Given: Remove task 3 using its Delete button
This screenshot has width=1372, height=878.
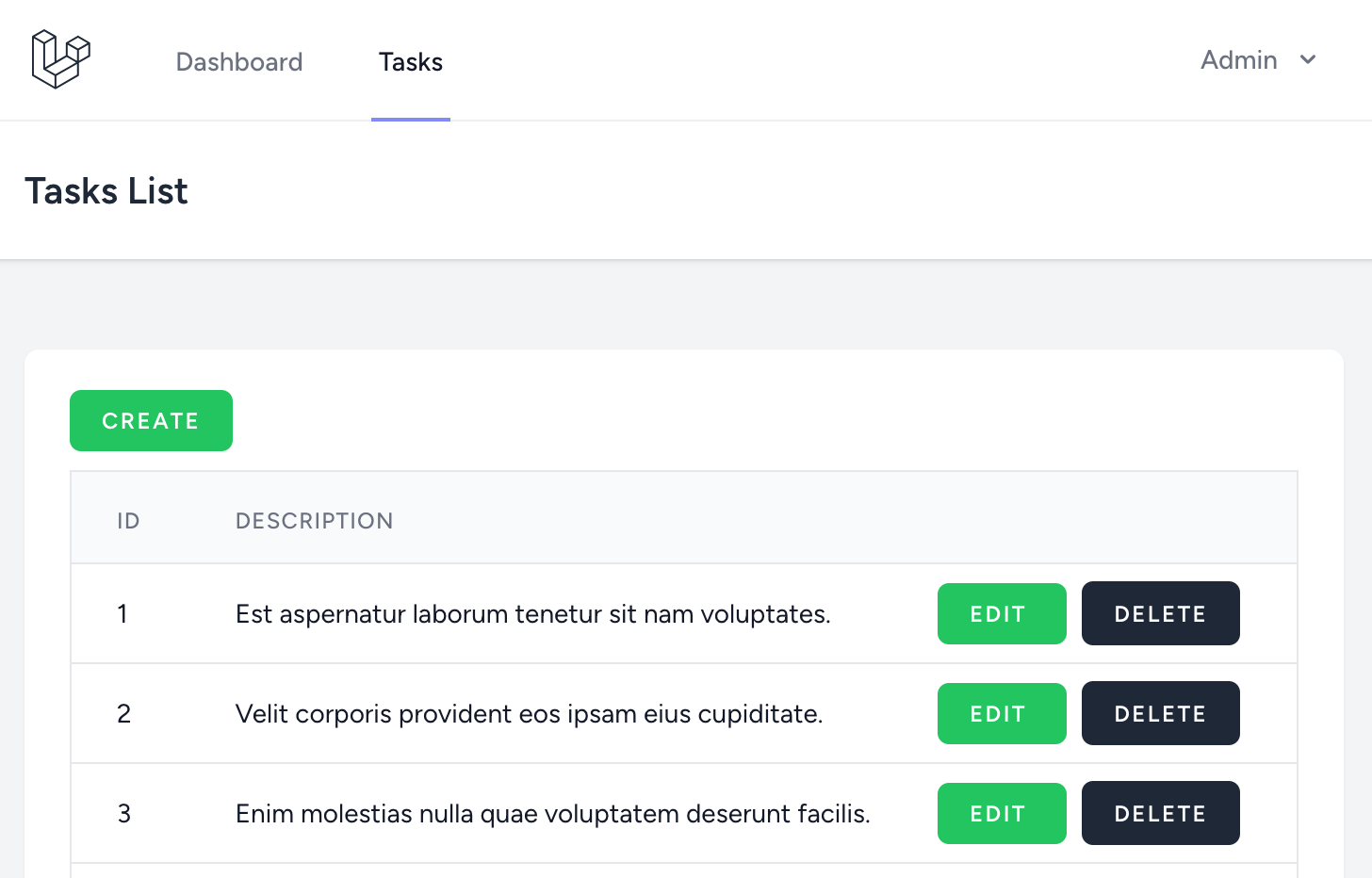Looking at the screenshot, I should click(1160, 813).
